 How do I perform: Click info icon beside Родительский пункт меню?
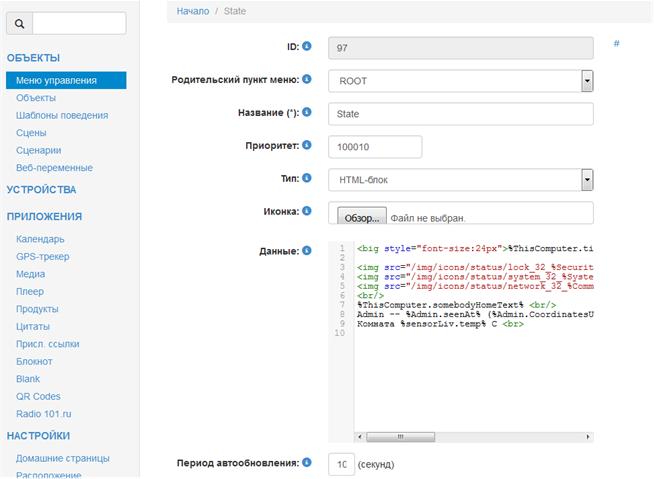(x=306, y=79)
